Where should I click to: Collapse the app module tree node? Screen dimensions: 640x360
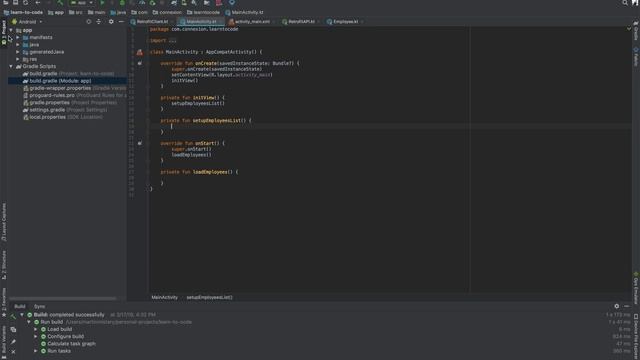[x=11, y=30]
